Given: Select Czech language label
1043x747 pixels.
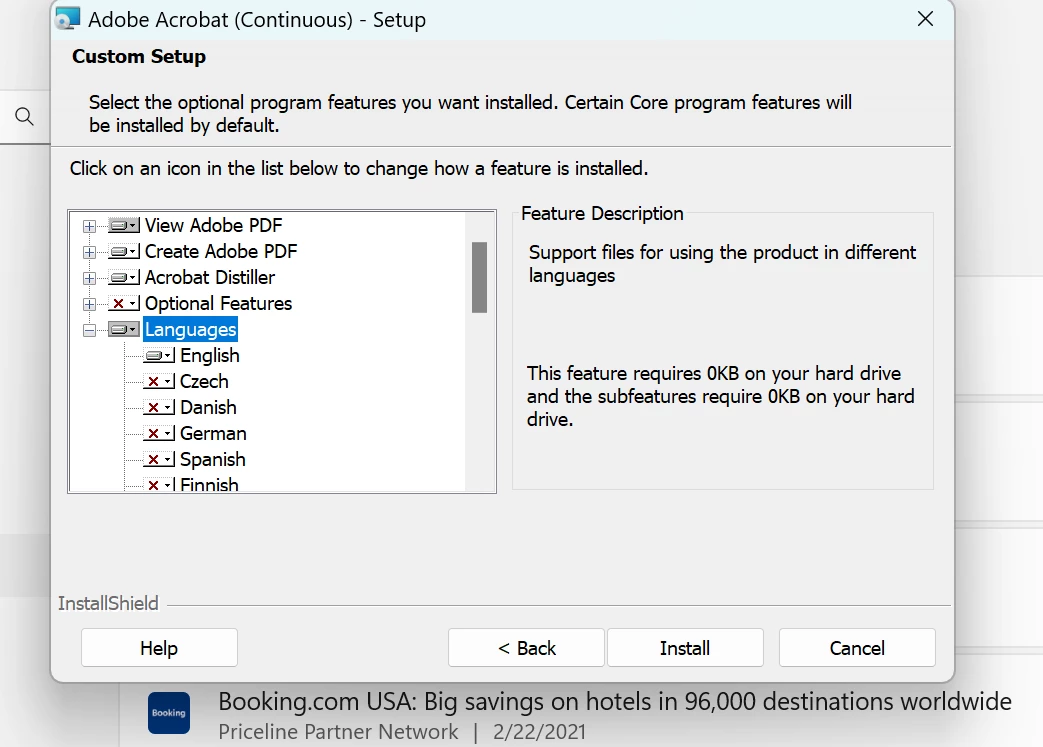Looking at the screenshot, I should (x=204, y=381).
